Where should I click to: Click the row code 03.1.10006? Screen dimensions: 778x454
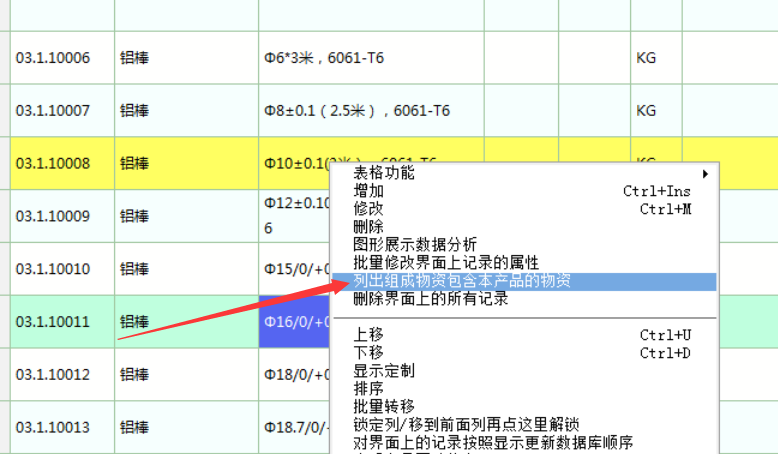[x=53, y=58]
